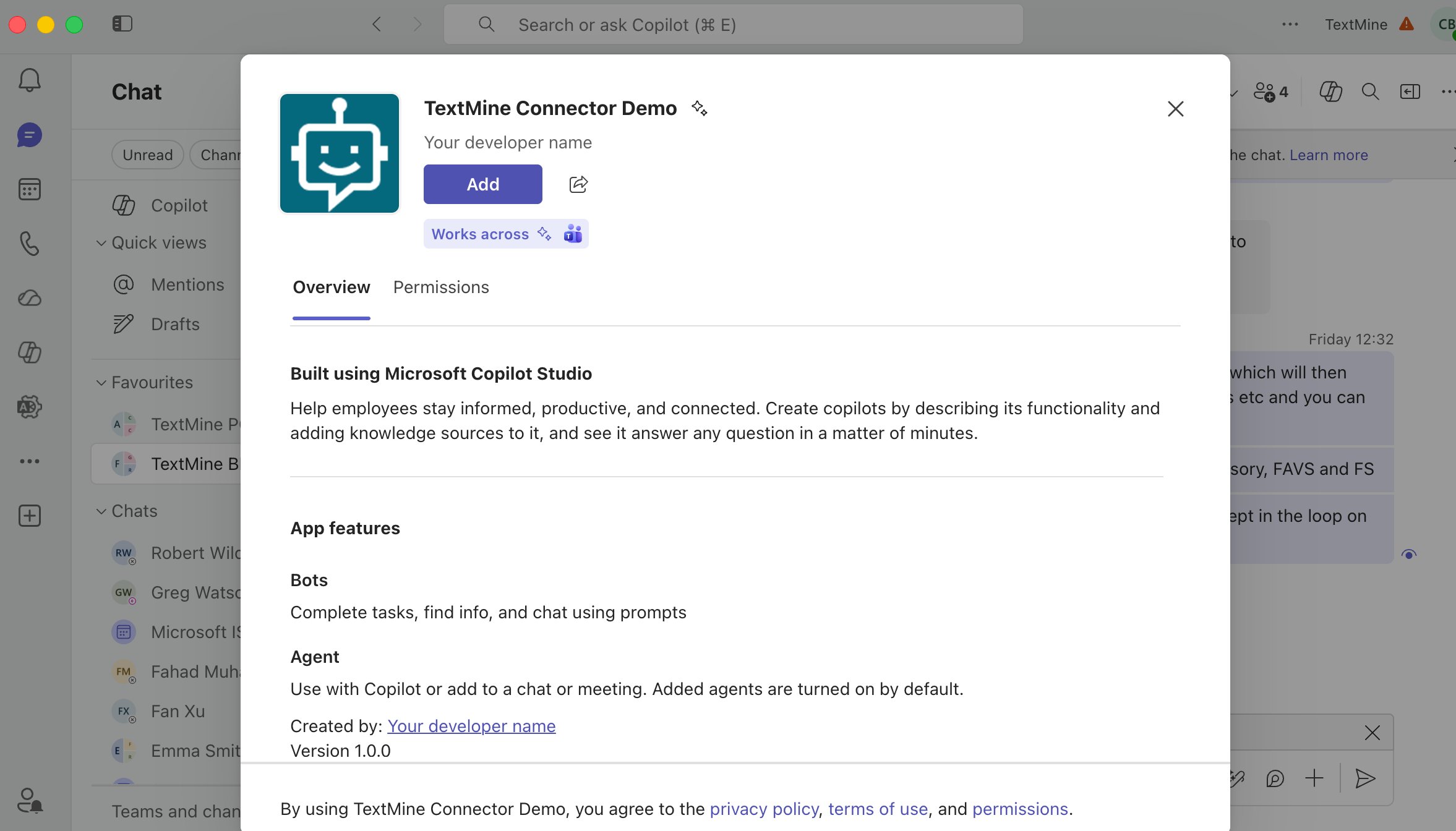This screenshot has height=831, width=1456.
Task: Open Mentions quick view
Action: (167, 284)
